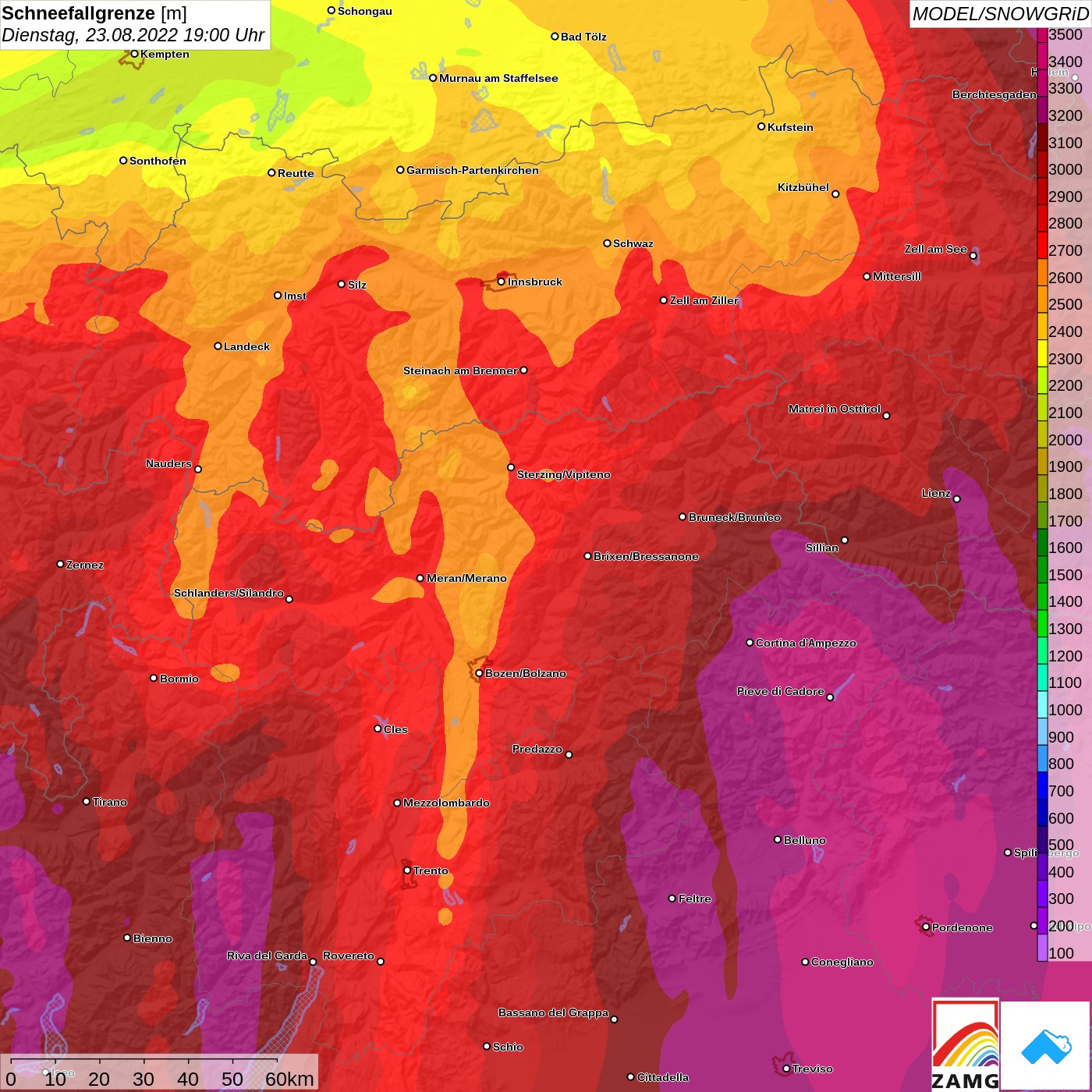
Task: Select the Trento city marker dot
Action: pos(407,870)
